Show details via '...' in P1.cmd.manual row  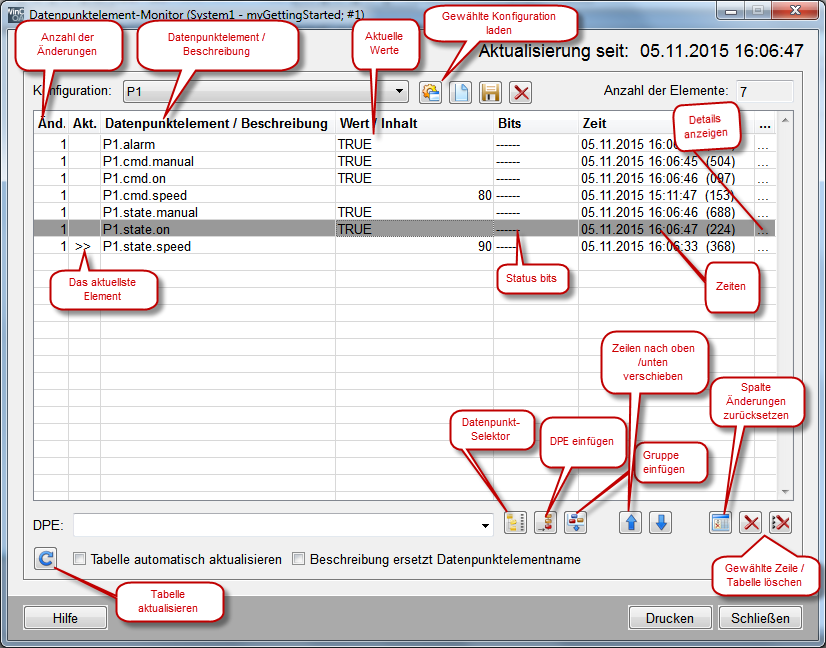[763, 161]
